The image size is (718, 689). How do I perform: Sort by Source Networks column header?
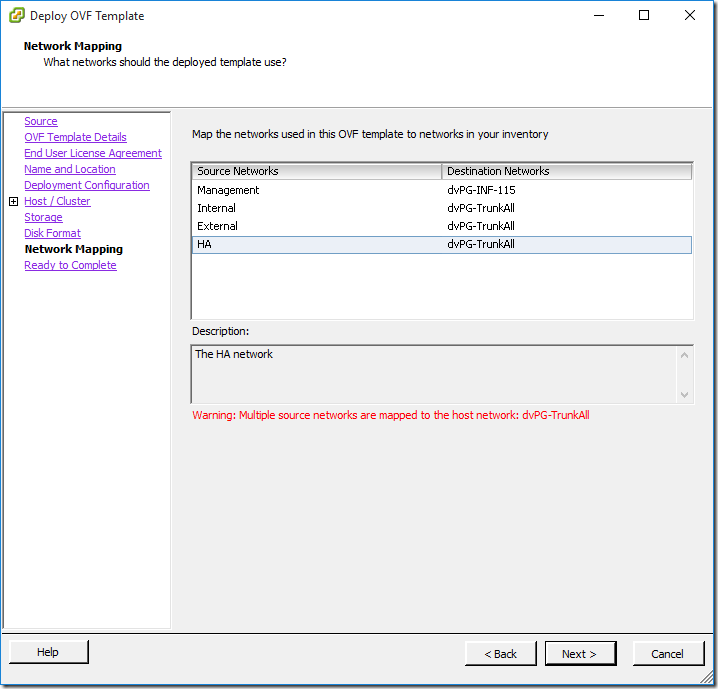coord(315,171)
